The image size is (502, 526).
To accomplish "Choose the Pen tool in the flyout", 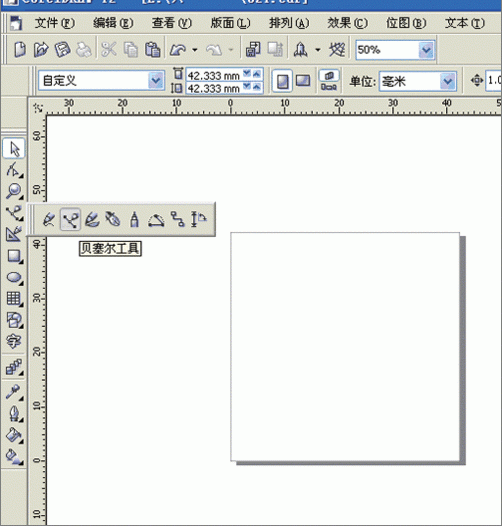I will tap(113, 219).
